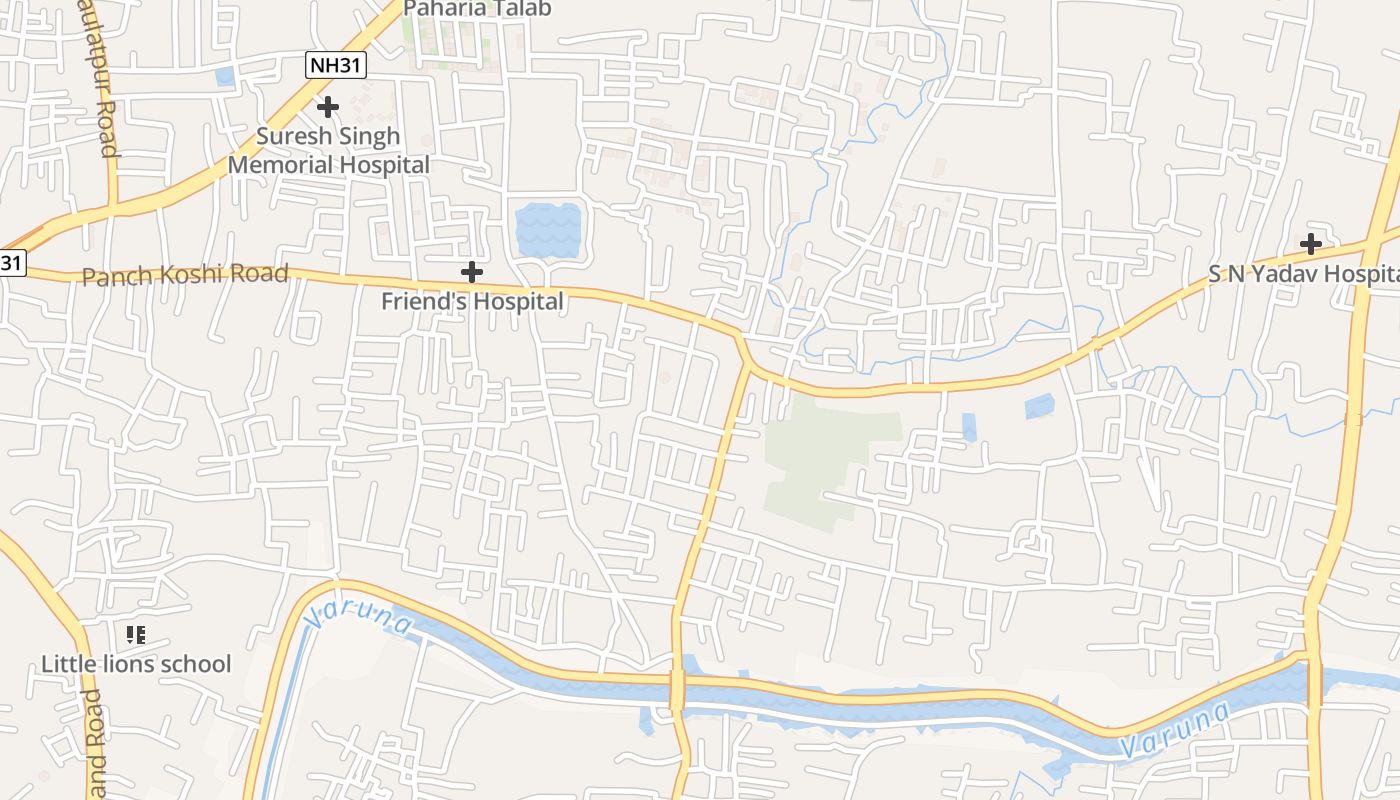Viewport: 1400px width, 800px height.
Task: Select the Suresh Singh Memorial Hospital label
Action: [329, 150]
